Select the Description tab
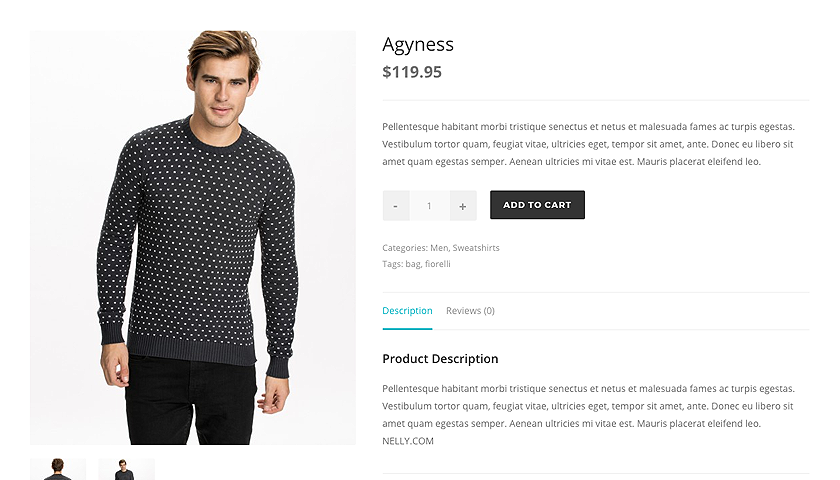The width and height of the screenshot is (840, 480). point(407,311)
